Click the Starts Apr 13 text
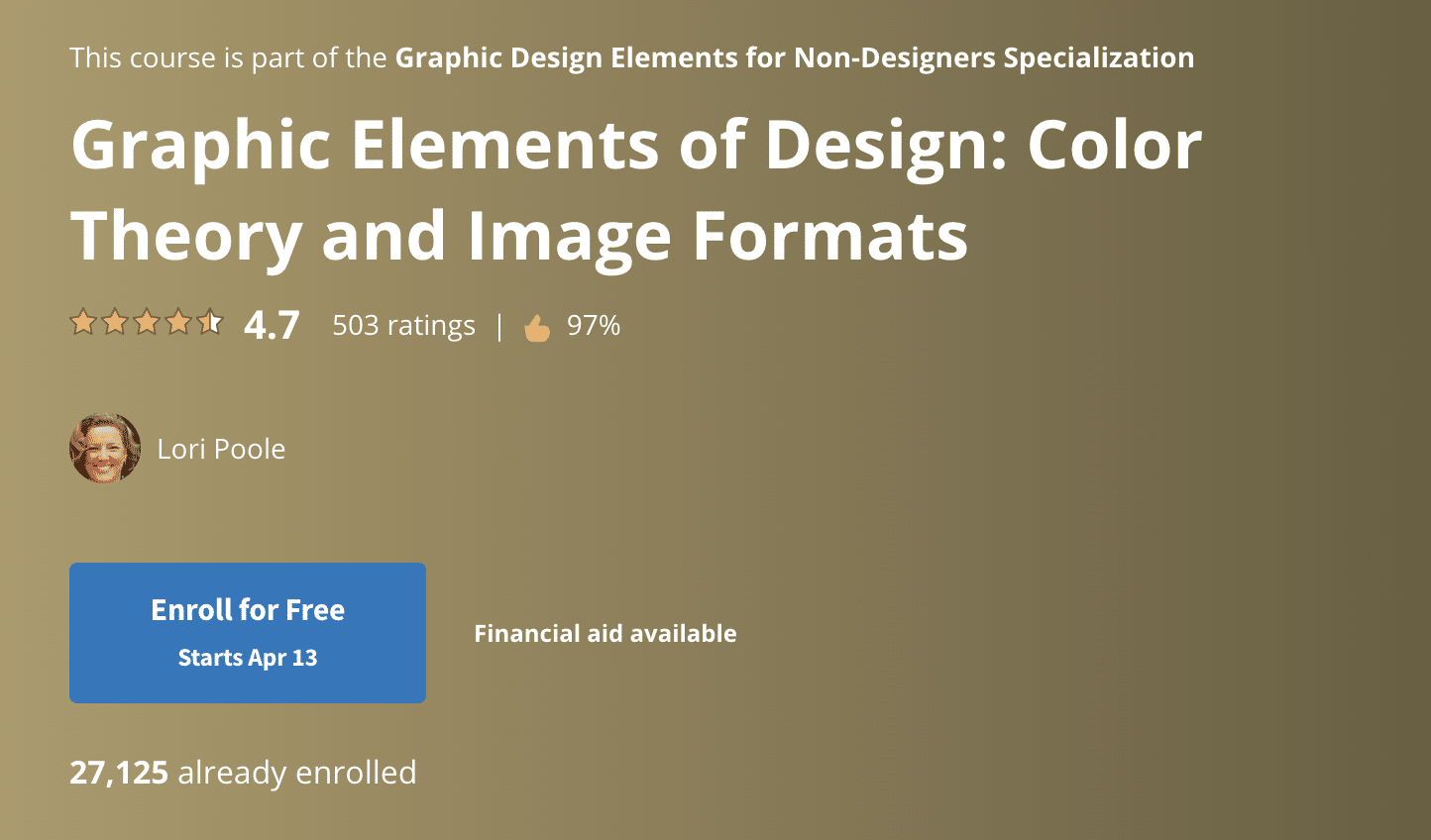Viewport: 1431px width, 840px height. click(x=247, y=657)
